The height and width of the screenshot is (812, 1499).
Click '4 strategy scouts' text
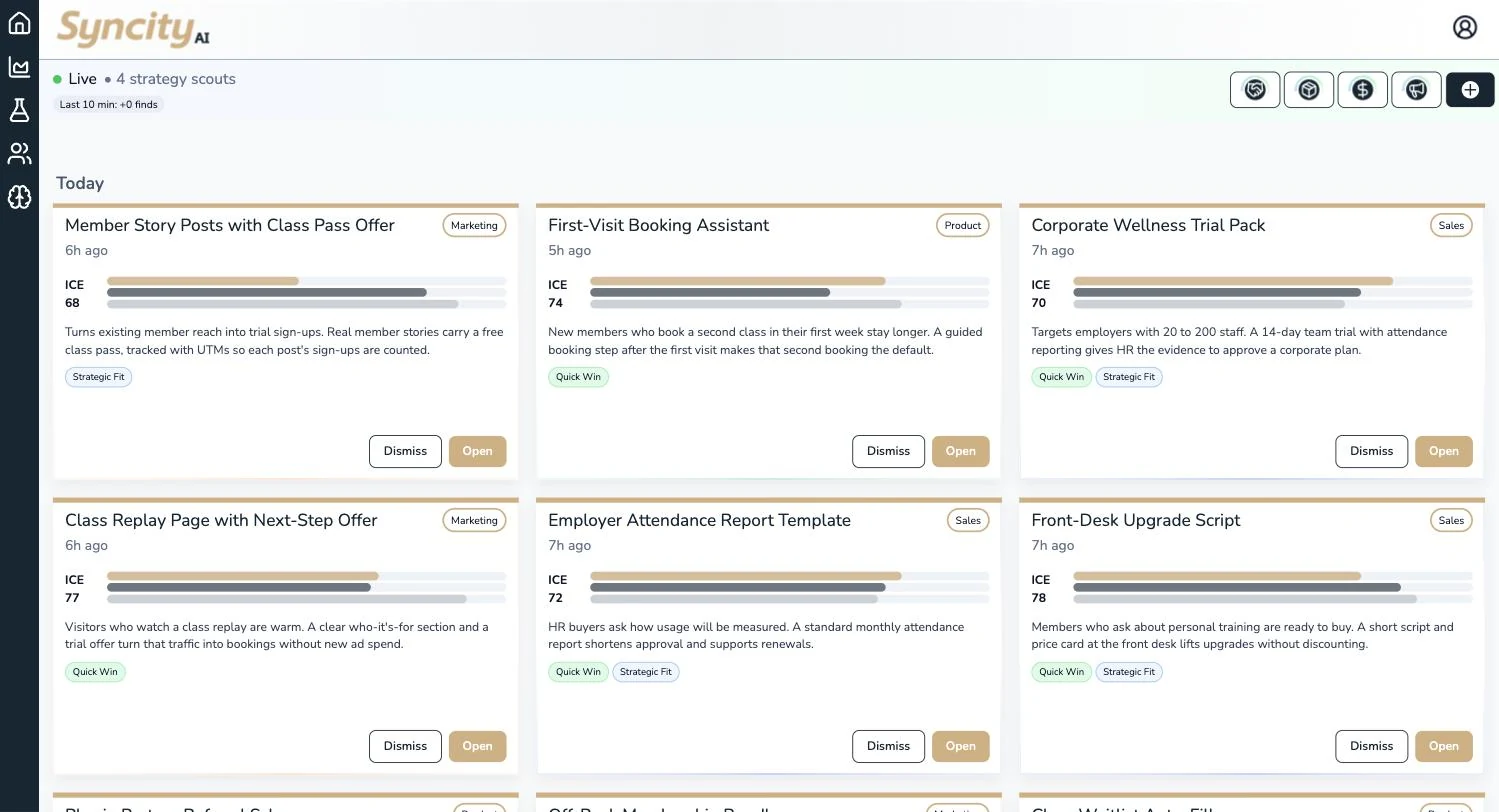[x=176, y=79]
